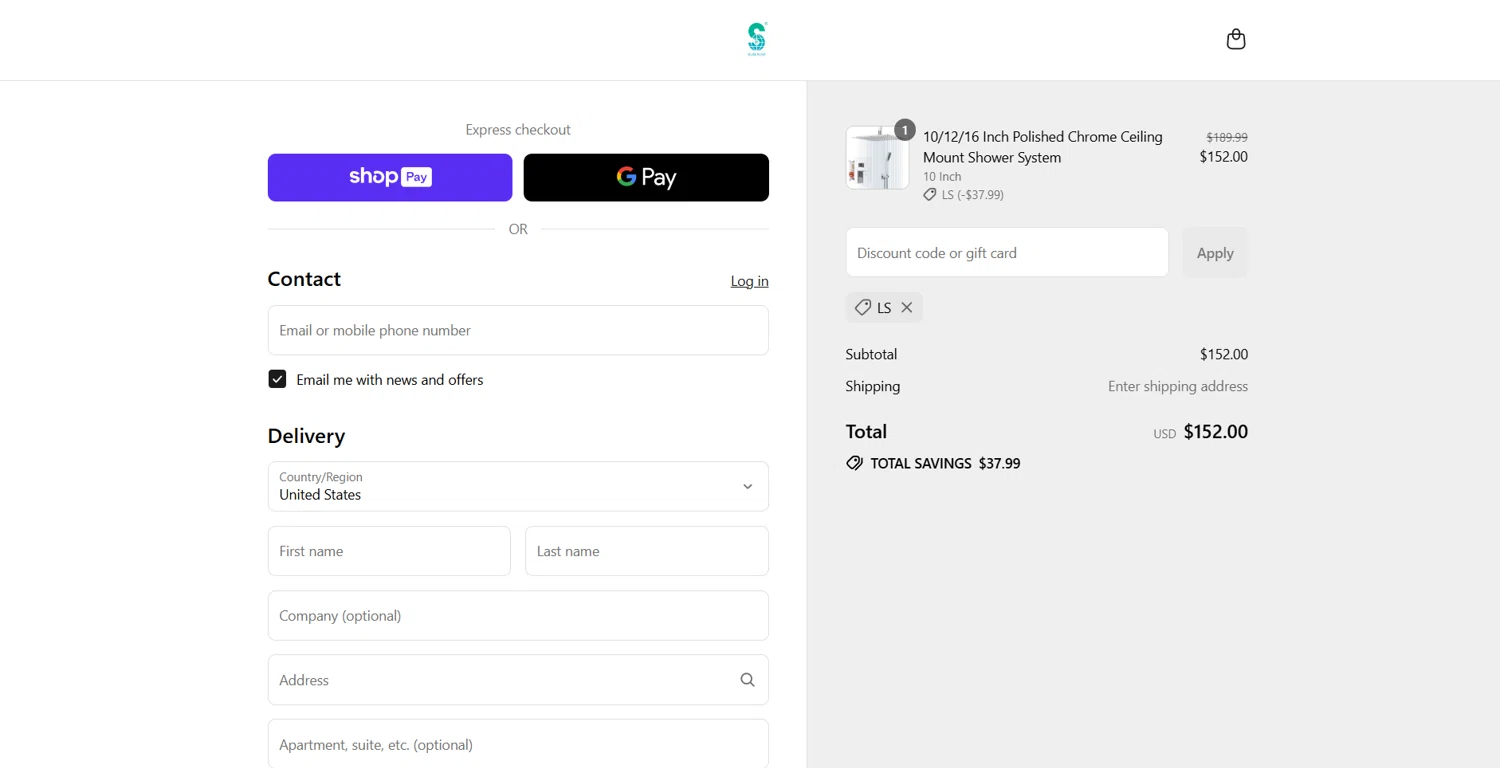Screen dimensions: 1500x768
Task: Click the struck-through $189.99 original price
Action: tap(1227, 137)
